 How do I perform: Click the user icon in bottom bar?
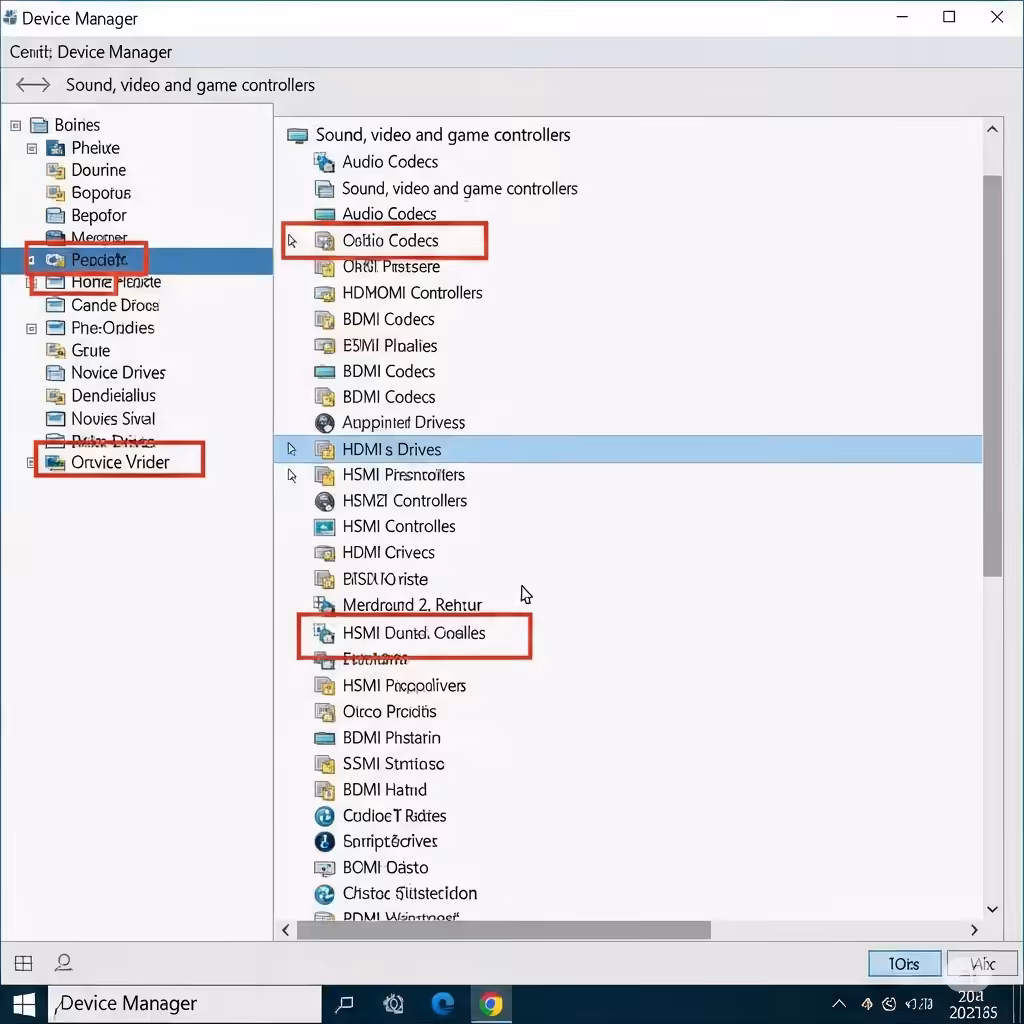click(63, 963)
